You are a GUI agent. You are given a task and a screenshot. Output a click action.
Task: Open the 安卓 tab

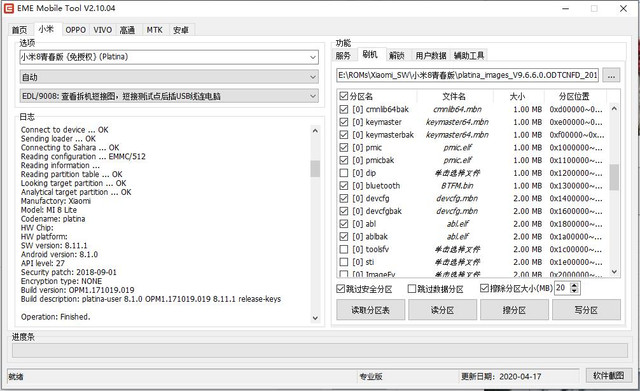point(181,30)
